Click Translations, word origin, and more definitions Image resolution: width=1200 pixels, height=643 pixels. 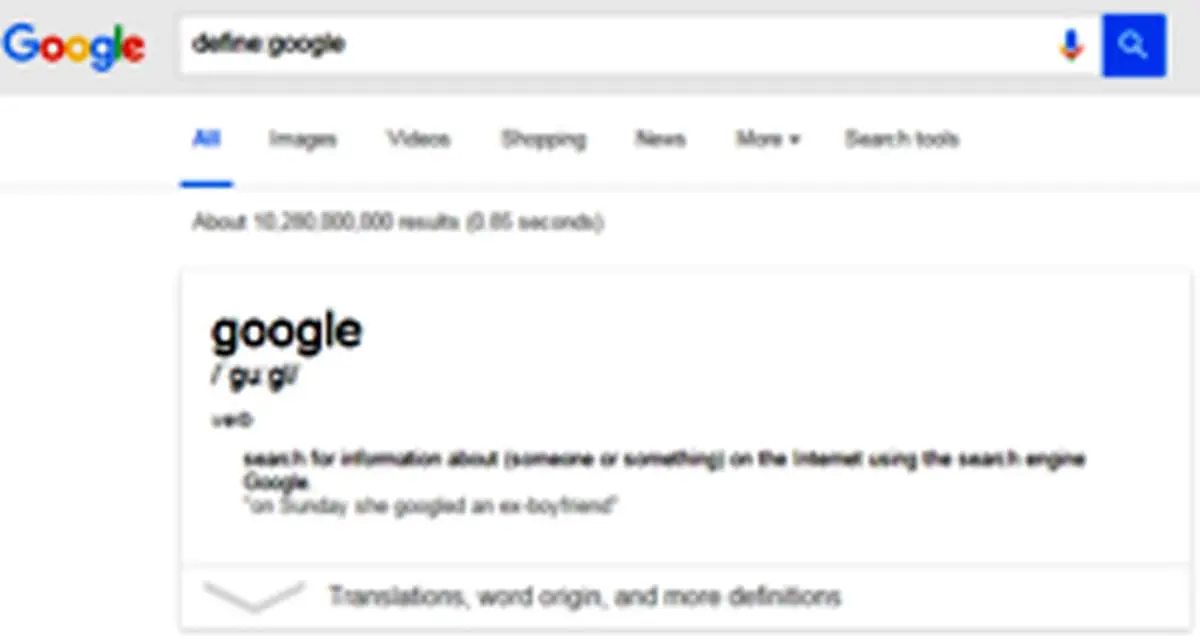tap(585, 597)
